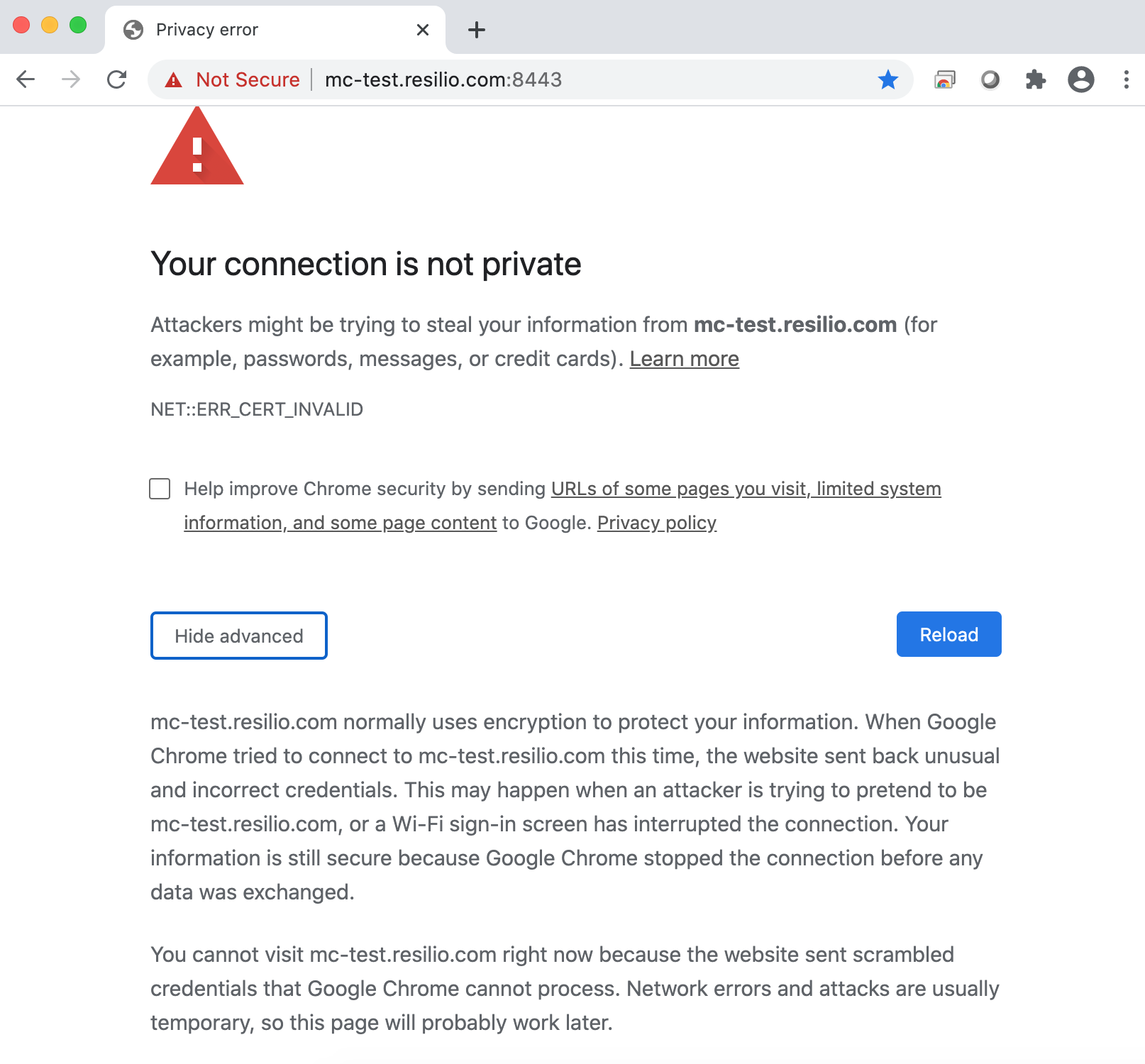Open the Privacy policy link

(656, 523)
